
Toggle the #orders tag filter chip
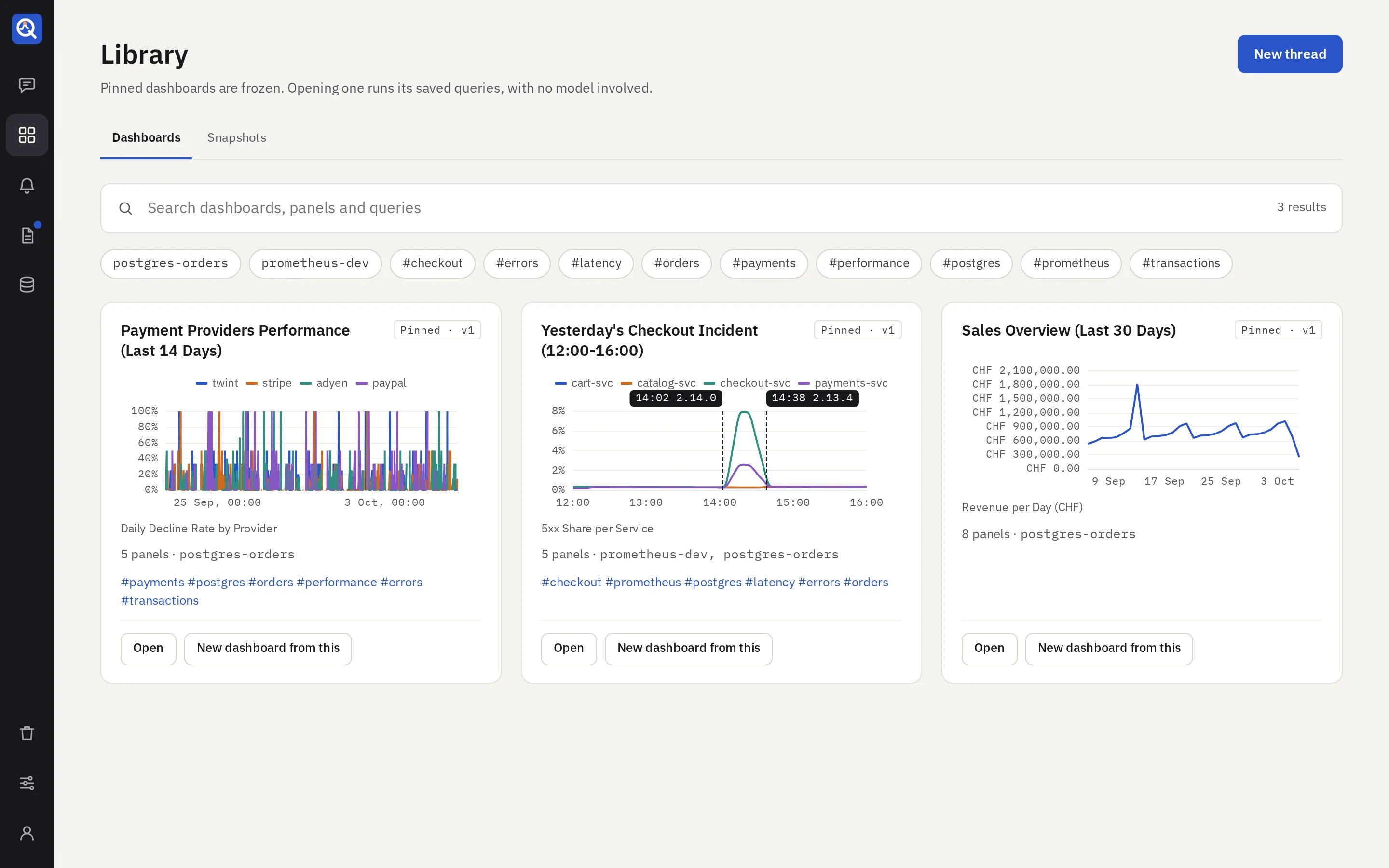676,263
